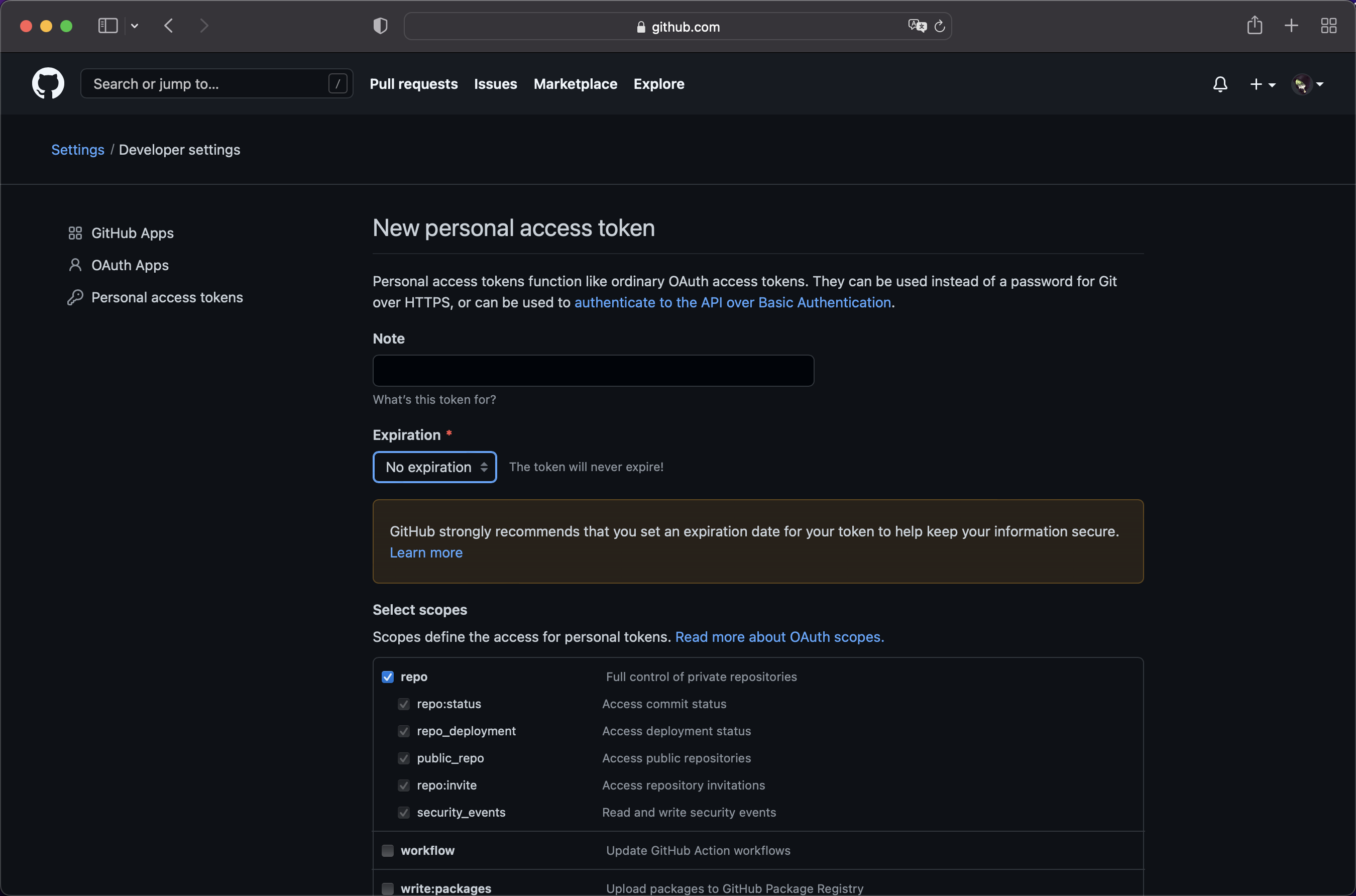Go to Personal access tokens sidebar item
The width and height of the screenshot is (1356, 896).
point(167,297)
